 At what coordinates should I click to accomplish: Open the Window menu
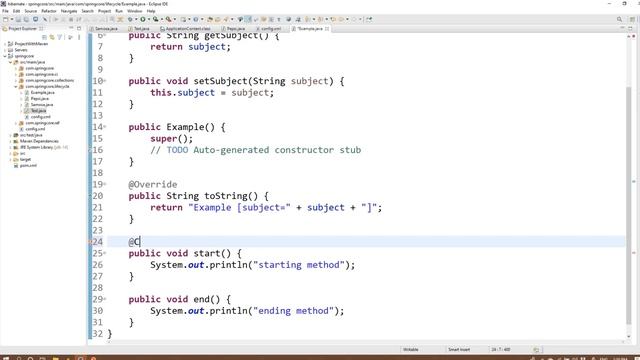pos(134,11)
